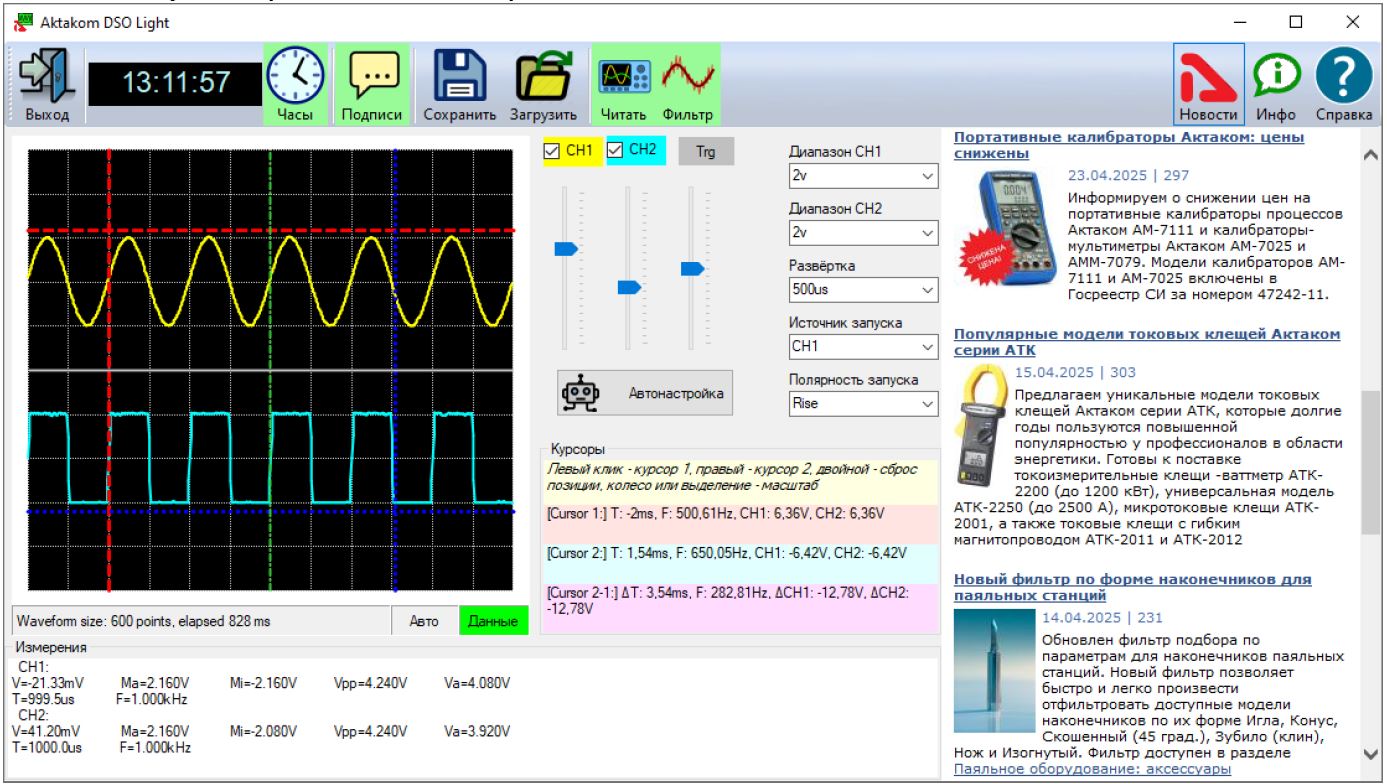This screenshot has height=784, width=1387.
Task: Click the green Данные button
Action: [492, 621]
